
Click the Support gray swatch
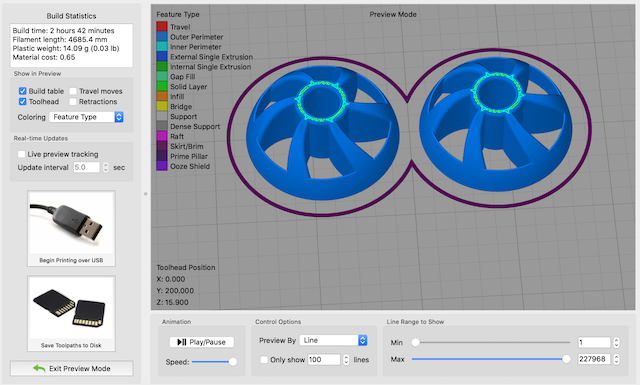click(x=162, y=116)
